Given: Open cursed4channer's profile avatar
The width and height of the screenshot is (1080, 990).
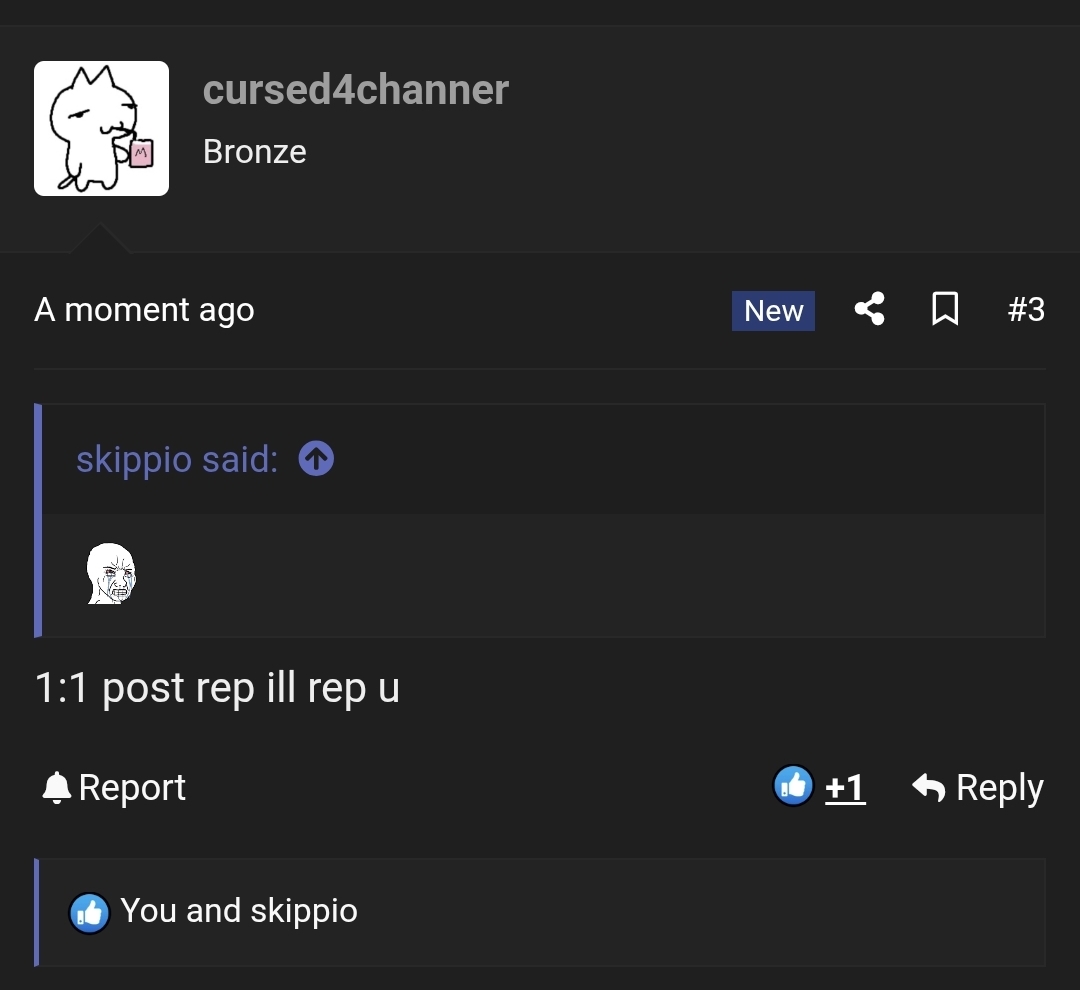Looking at the screenshot, I should coord(101,128).
